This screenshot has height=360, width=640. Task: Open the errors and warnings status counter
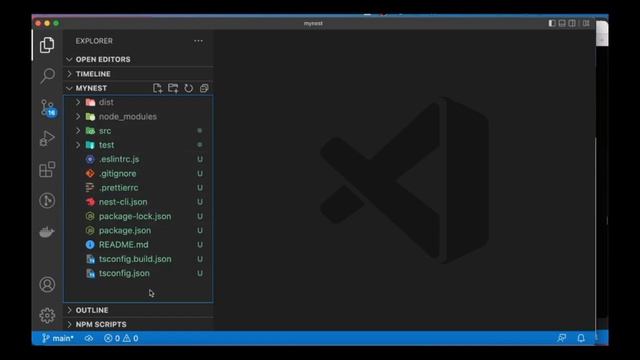pyautogui.click(x=121, y=338)
